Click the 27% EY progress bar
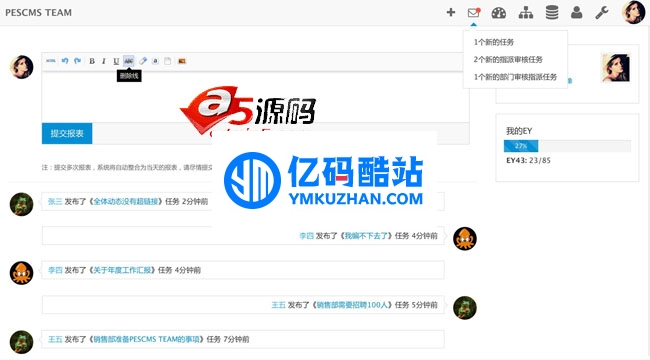Viewport: 650px width, 360px height. tap(521, 146)
